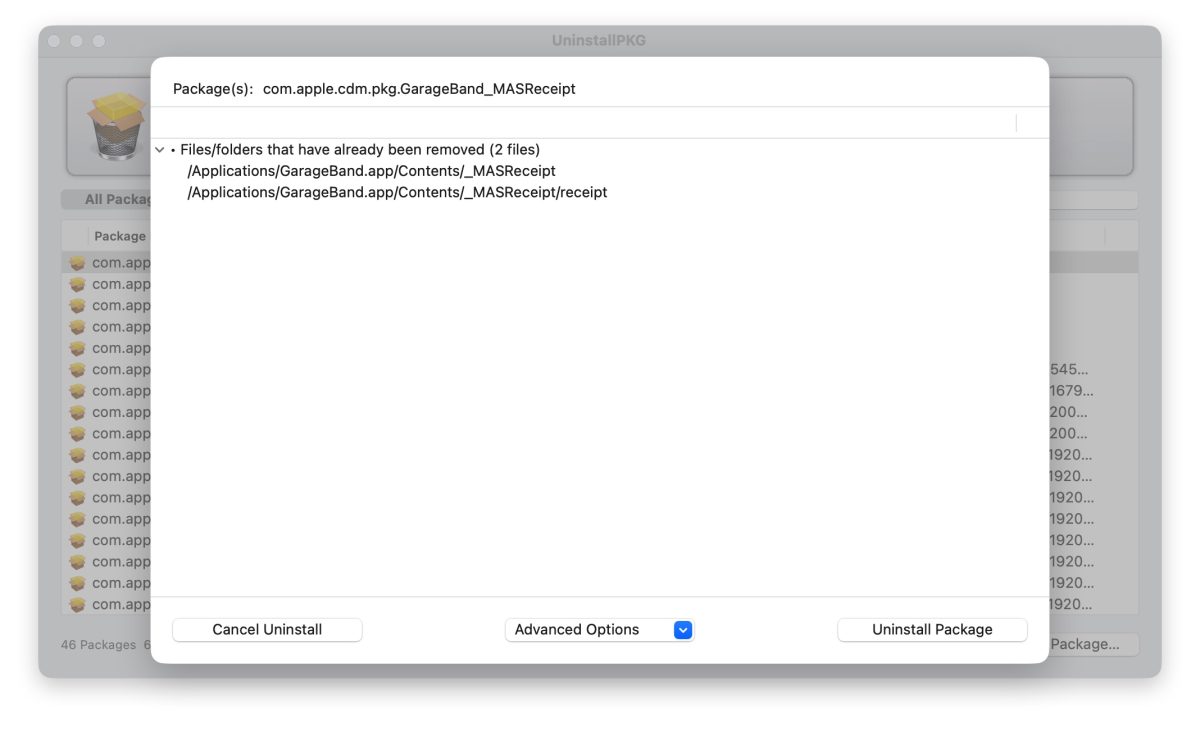Click the "46 Packages" status text
The image size is (1200, 748).
98,645
